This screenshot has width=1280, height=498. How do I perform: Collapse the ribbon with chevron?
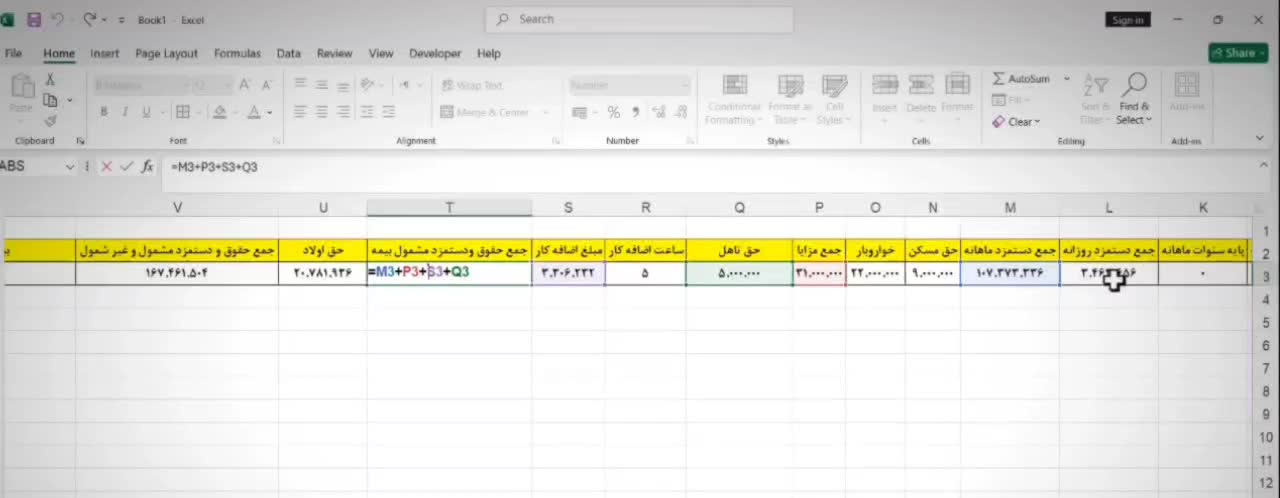coord(1260,139)
